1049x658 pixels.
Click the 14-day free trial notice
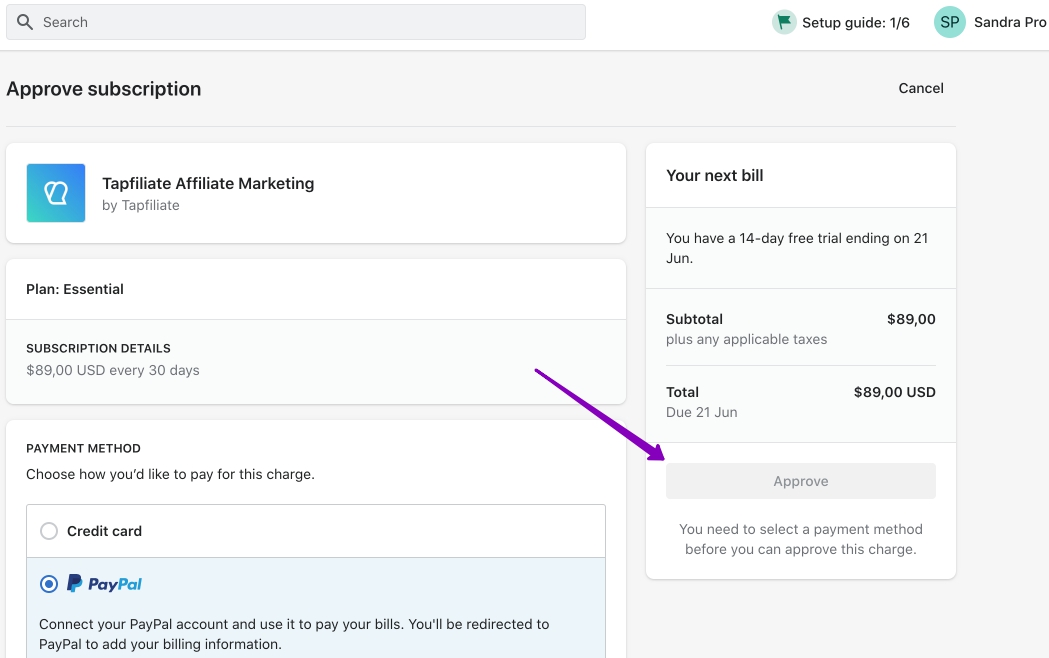click(797, 248)
